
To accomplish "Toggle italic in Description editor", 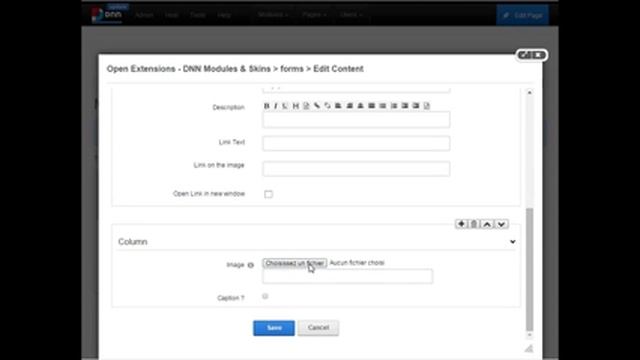I will (276, 106).
